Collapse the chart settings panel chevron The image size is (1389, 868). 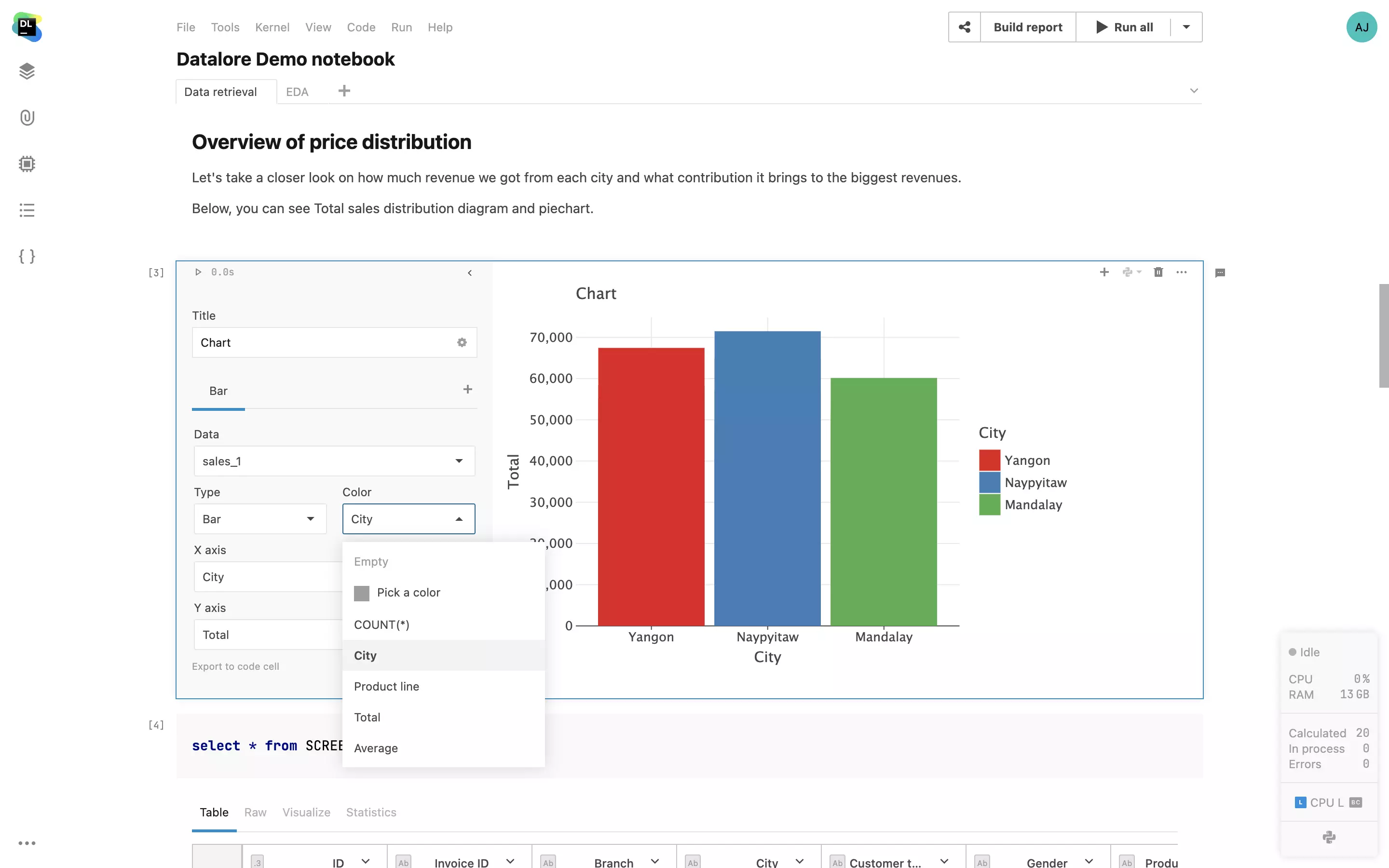pos(469,273)
